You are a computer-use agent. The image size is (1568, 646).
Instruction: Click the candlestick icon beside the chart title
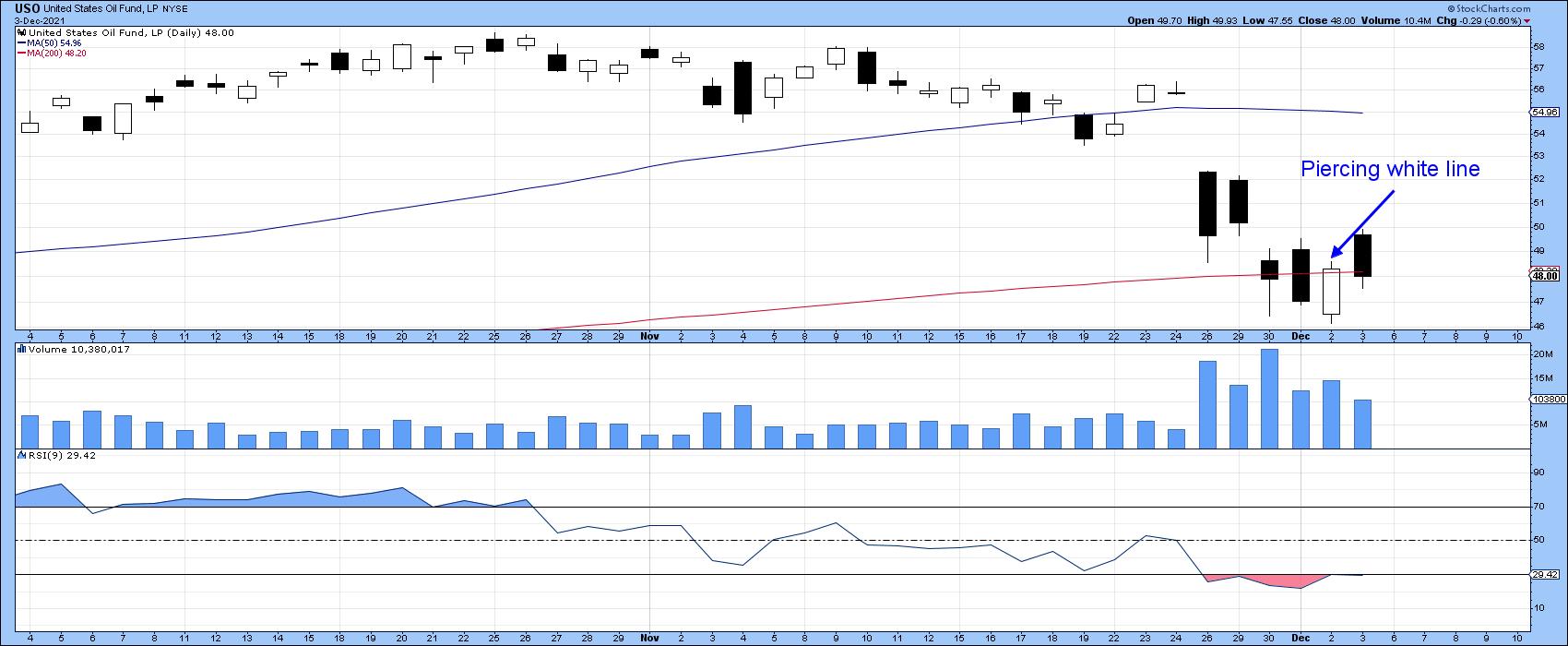[21, 33]
